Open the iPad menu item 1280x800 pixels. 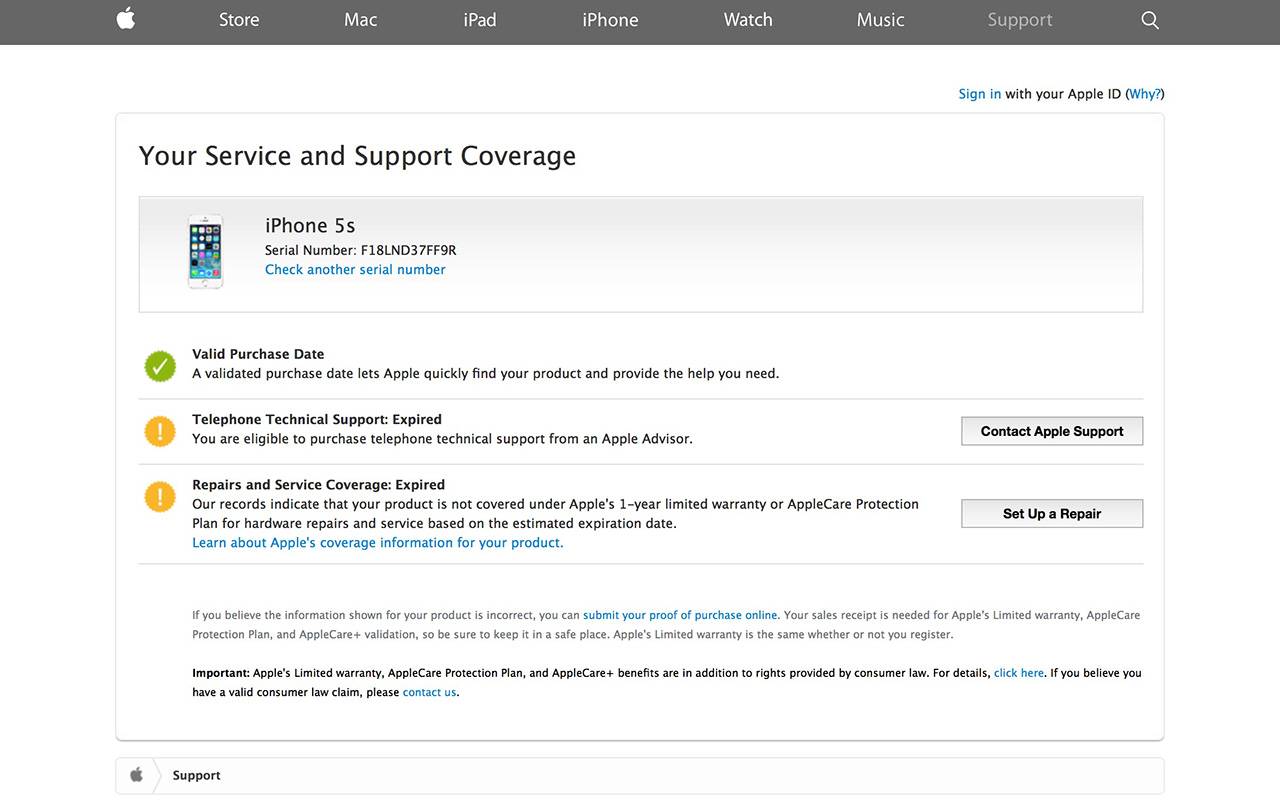480,20
